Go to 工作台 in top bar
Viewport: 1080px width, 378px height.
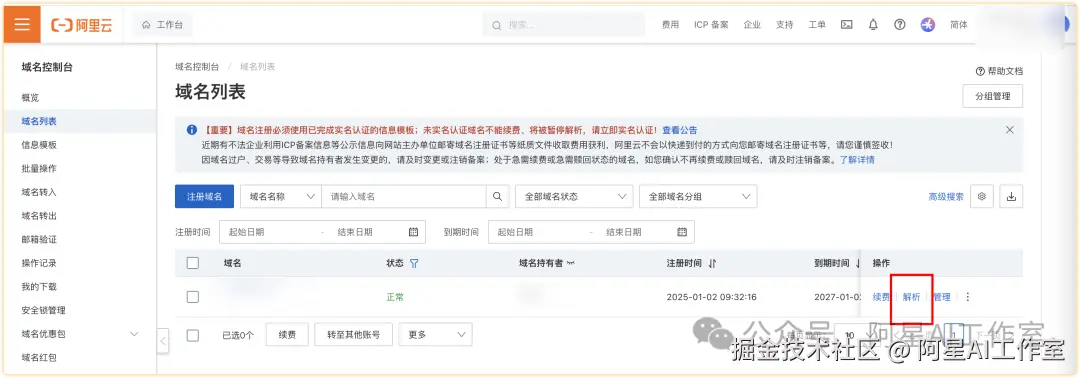click(x=163, y=25)
